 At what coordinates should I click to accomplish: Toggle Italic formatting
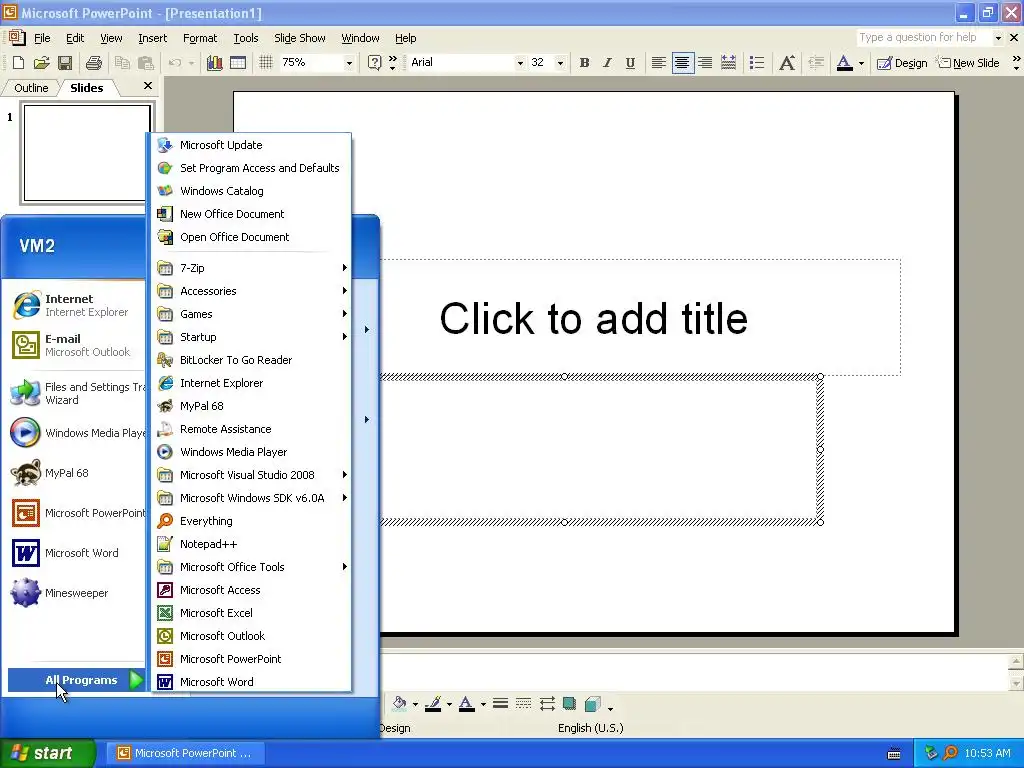click(x=607, y=63)
